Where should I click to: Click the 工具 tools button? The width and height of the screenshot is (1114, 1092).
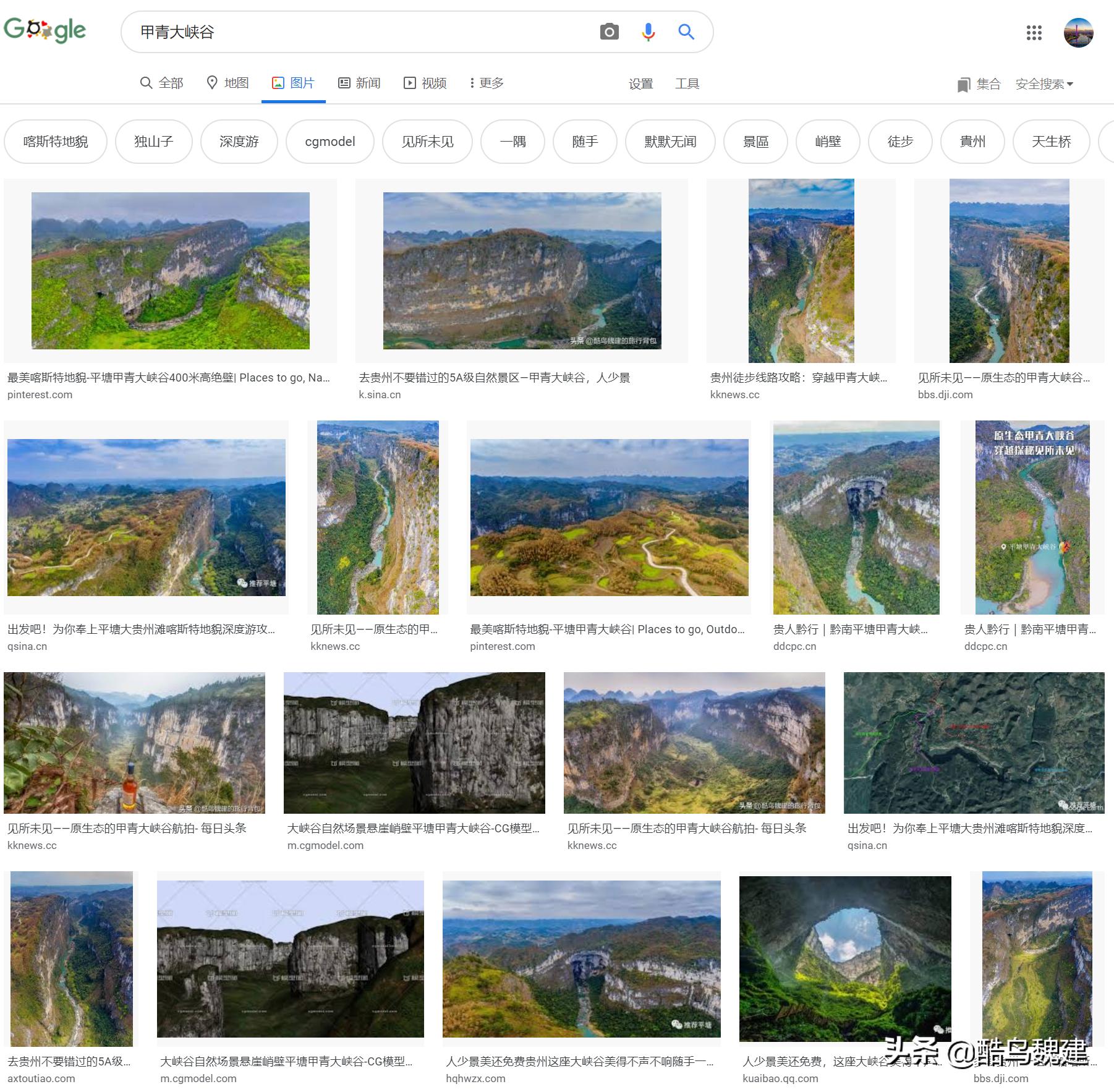pos(687,83)
